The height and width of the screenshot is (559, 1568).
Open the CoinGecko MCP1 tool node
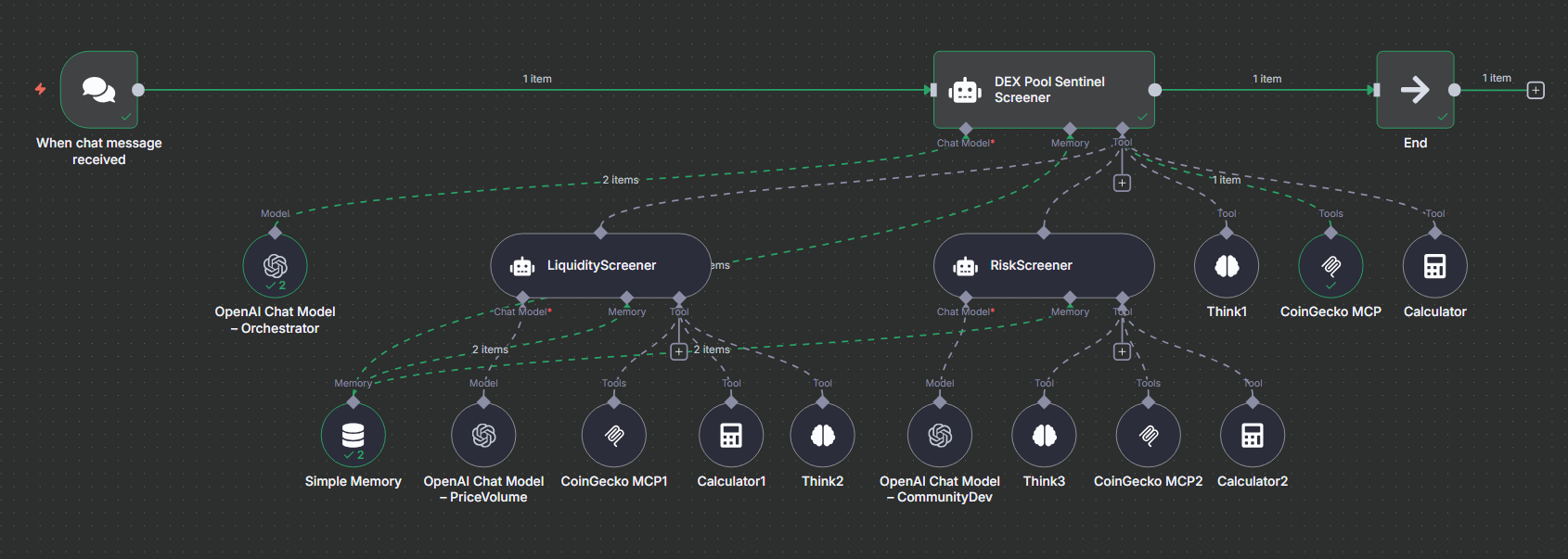point(614,435)
